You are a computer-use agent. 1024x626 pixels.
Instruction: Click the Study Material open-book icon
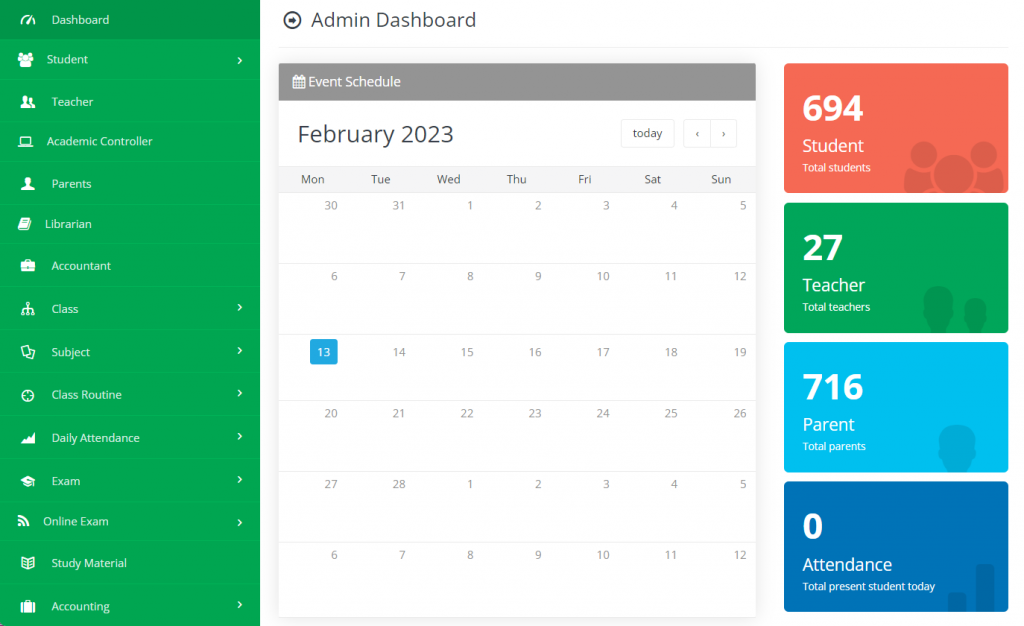(28, 564)
